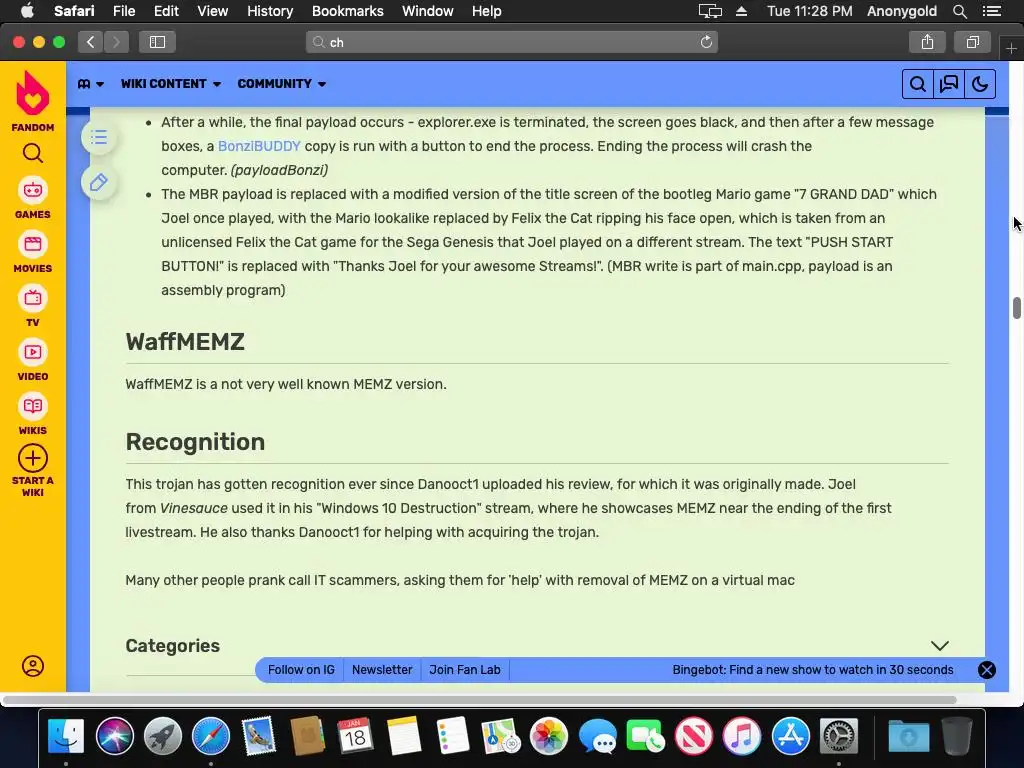Viewport: 1024px width, 768px height.
Task: Open the wiki explore book dropdown
Action: pos(91,84)
